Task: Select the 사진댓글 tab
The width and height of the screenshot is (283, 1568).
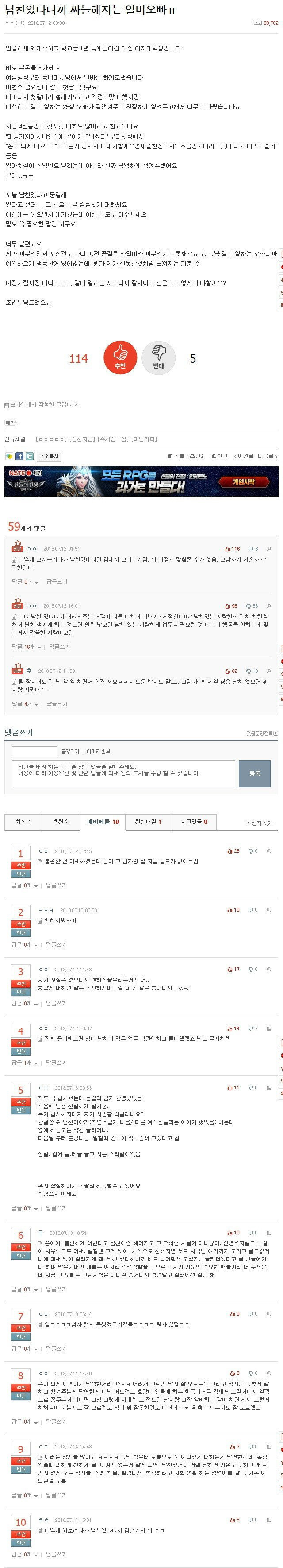Action: pos(194,822)
